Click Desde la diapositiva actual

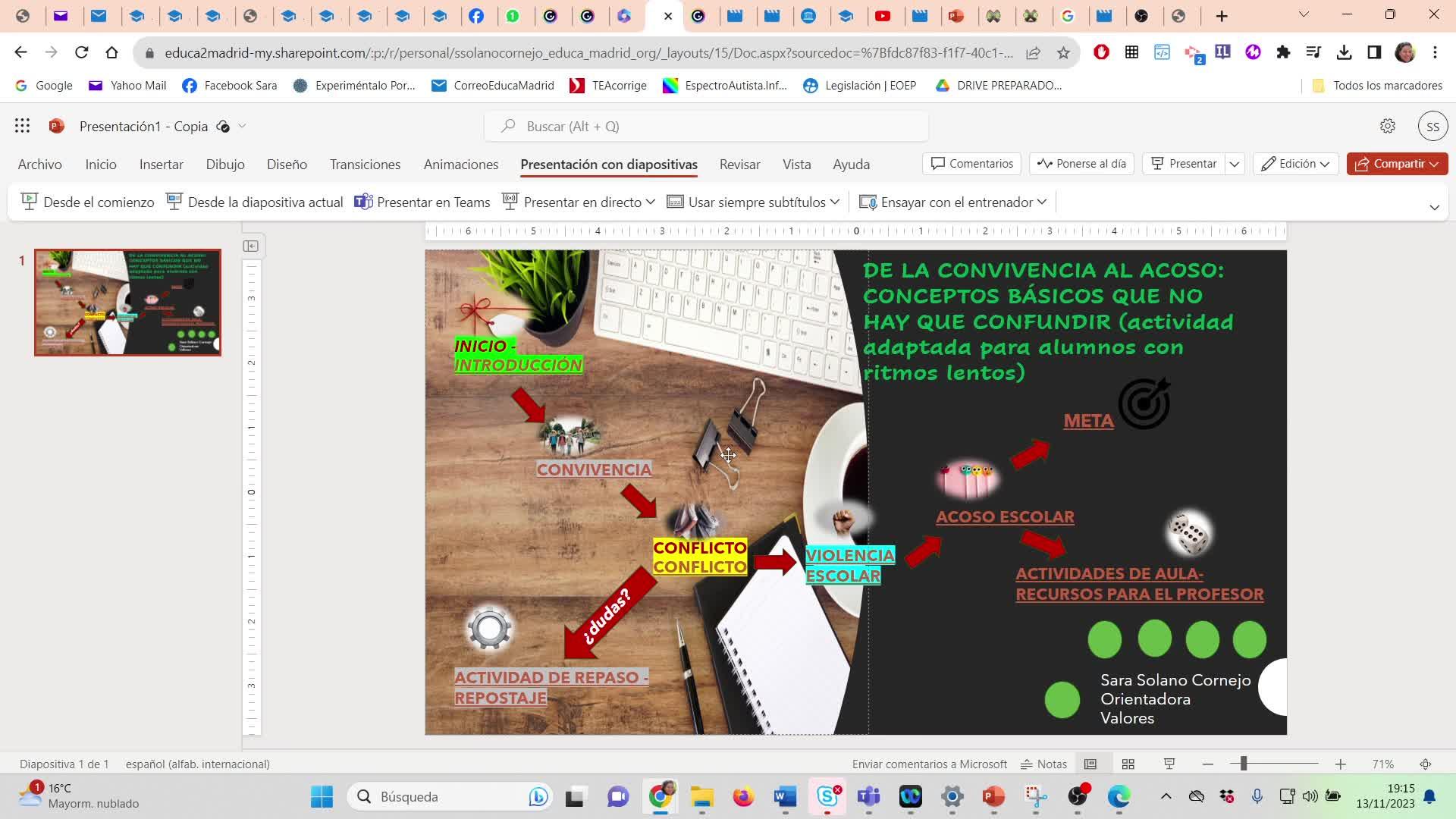tap(255, 202)
